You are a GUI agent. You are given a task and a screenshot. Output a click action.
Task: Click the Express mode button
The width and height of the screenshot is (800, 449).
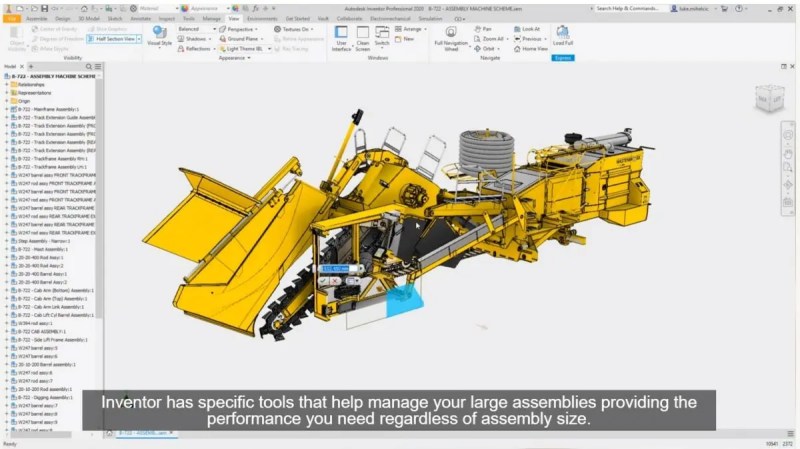(x=563, y=58)
